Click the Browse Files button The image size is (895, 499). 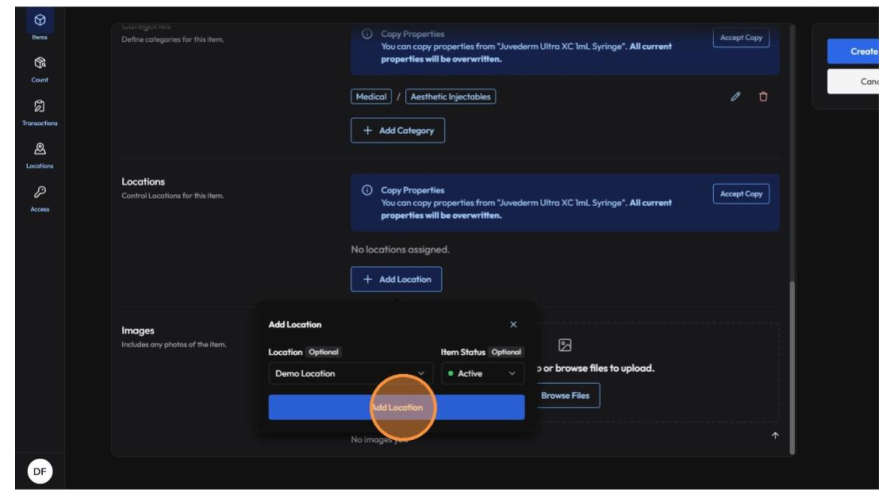click(565, 395)
